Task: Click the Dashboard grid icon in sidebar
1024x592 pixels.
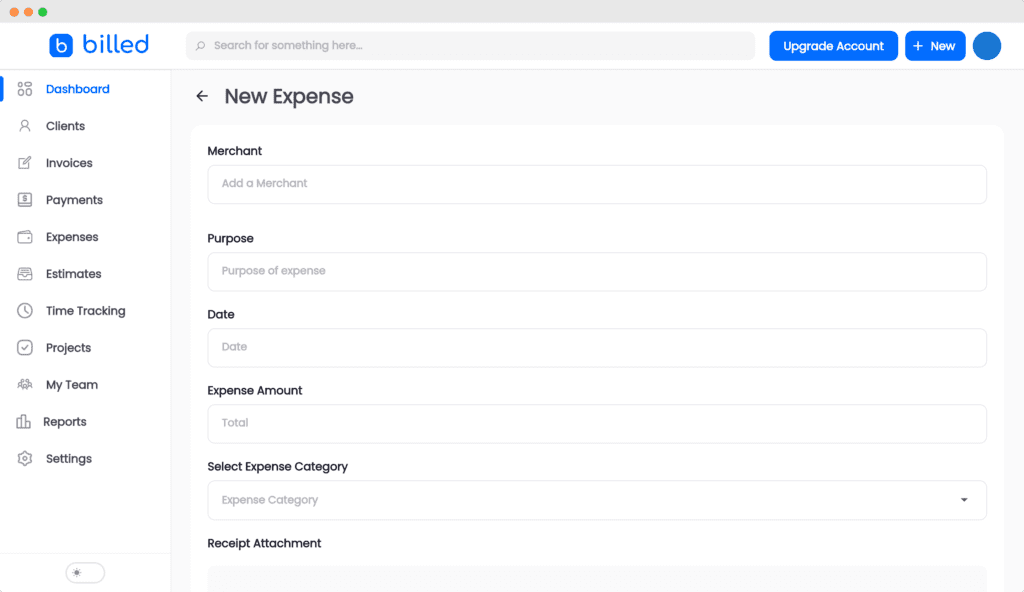Action: pos(25,89)
